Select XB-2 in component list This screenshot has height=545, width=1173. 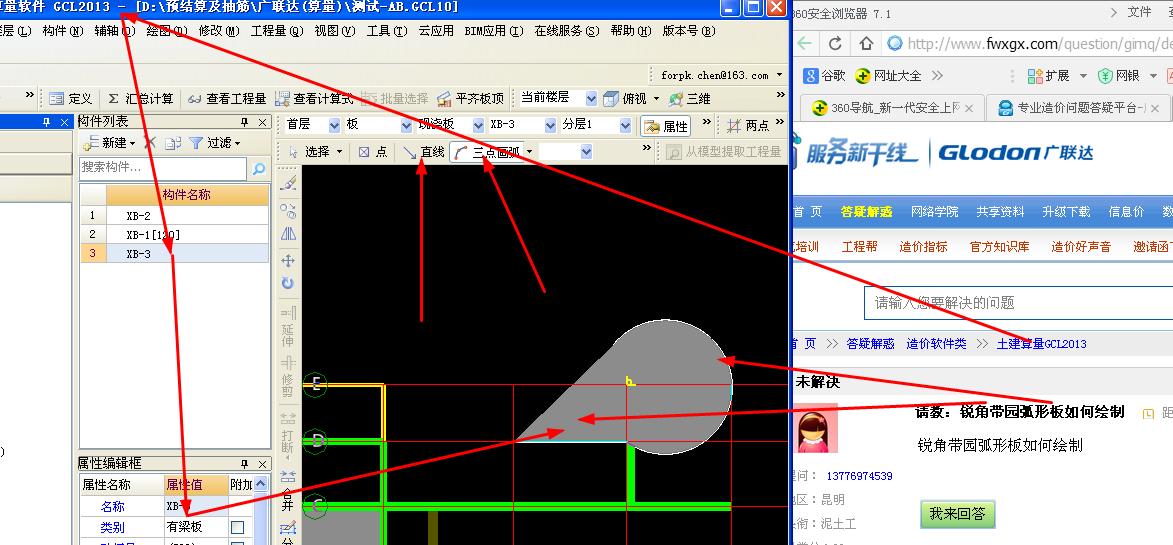(174, 215)
